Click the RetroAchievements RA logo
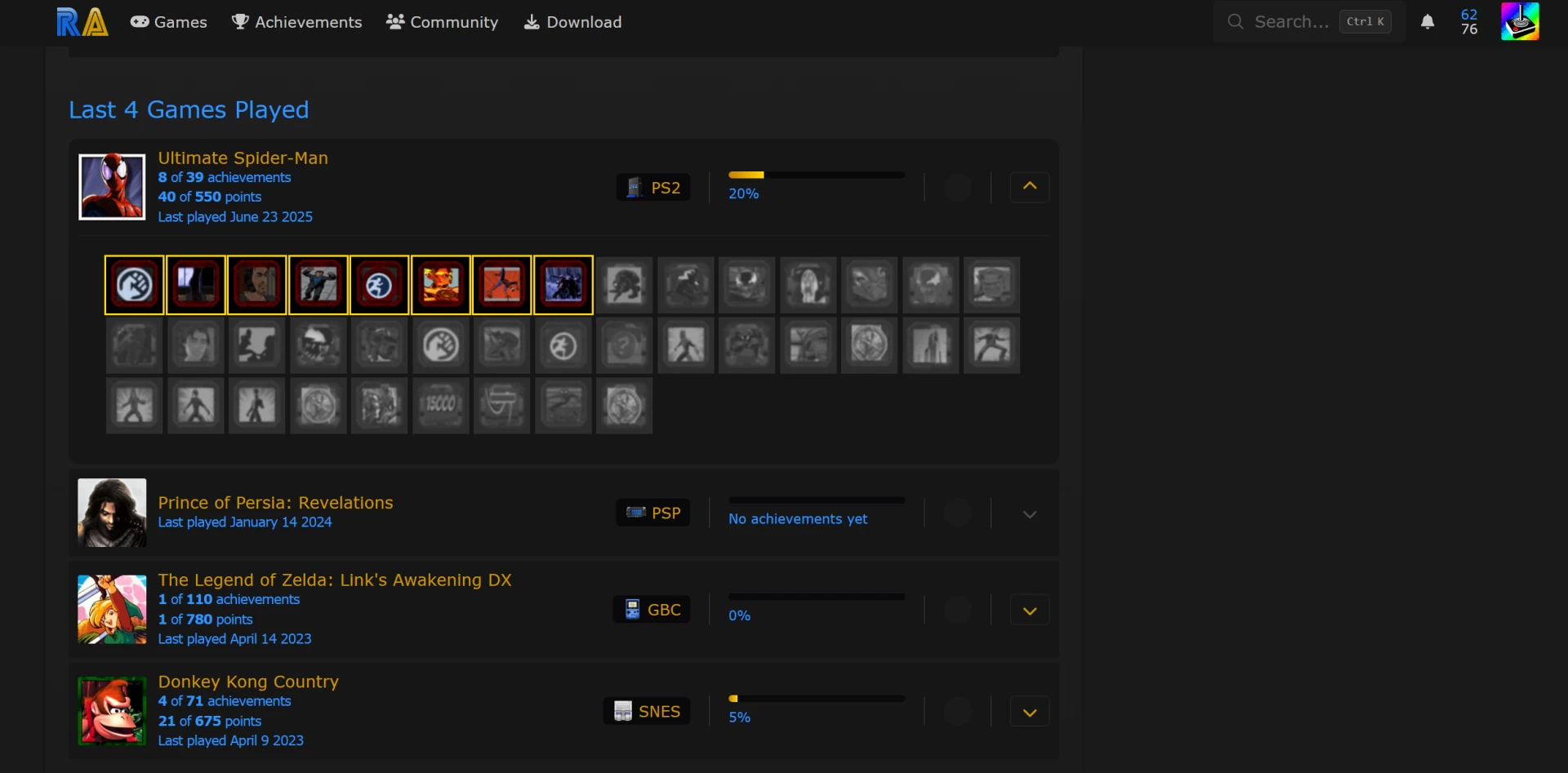This screenshot has height=773, width=1568. [82, 22]
